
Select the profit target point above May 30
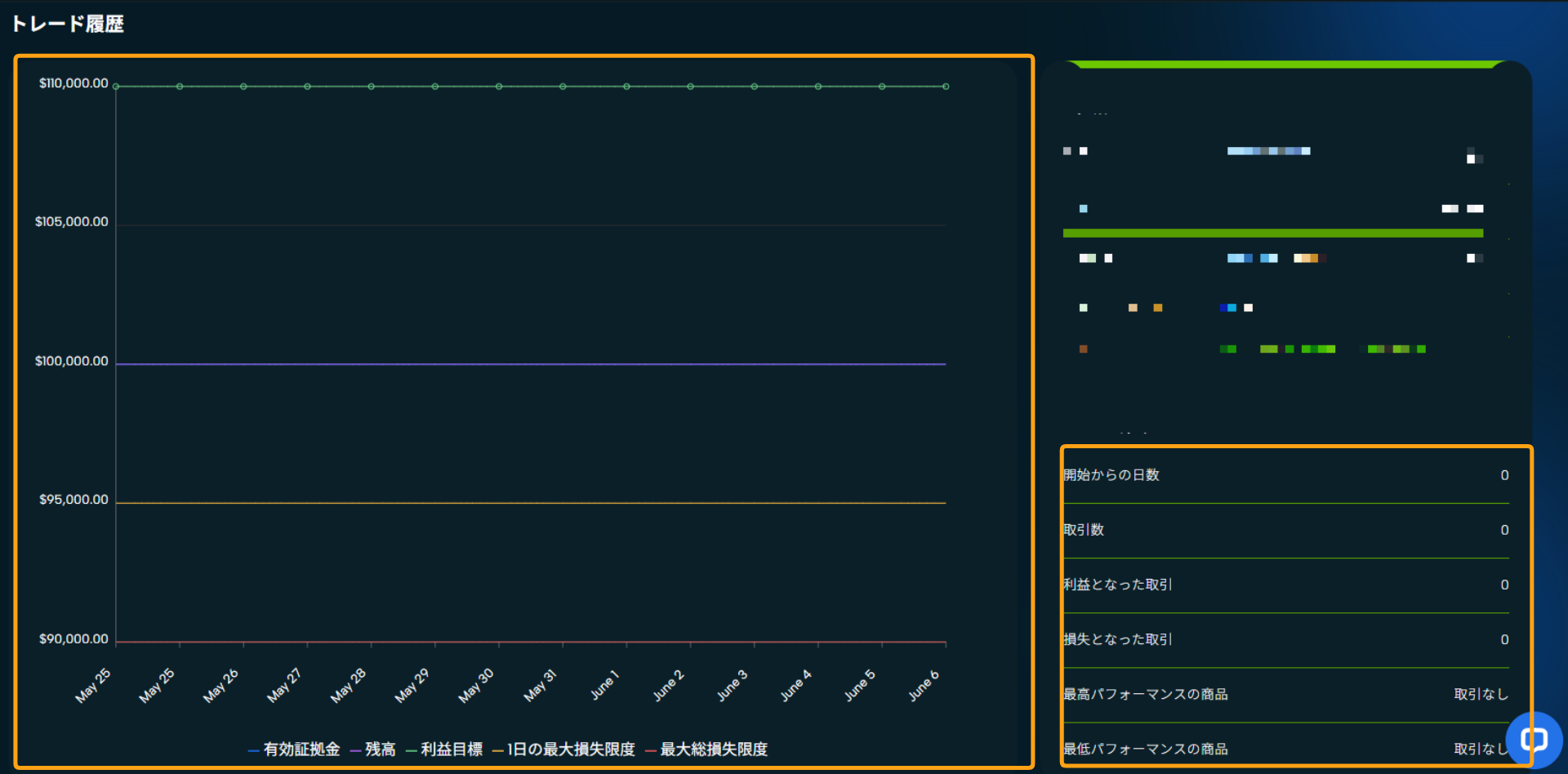click(499, 87)
